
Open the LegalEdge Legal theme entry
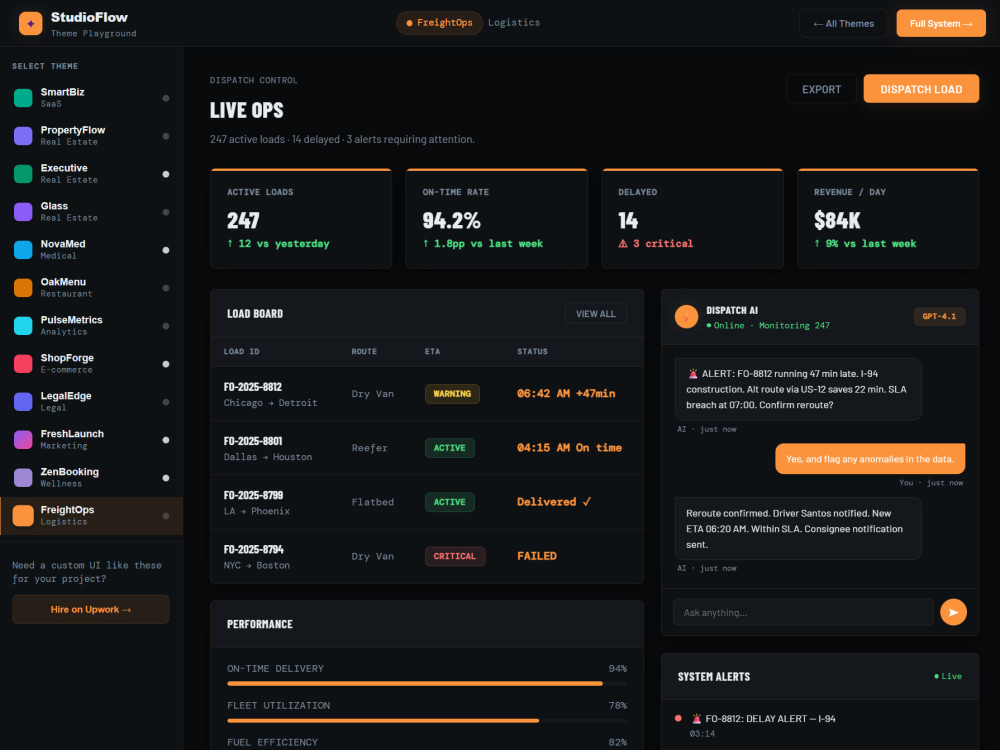click(91, 402)
